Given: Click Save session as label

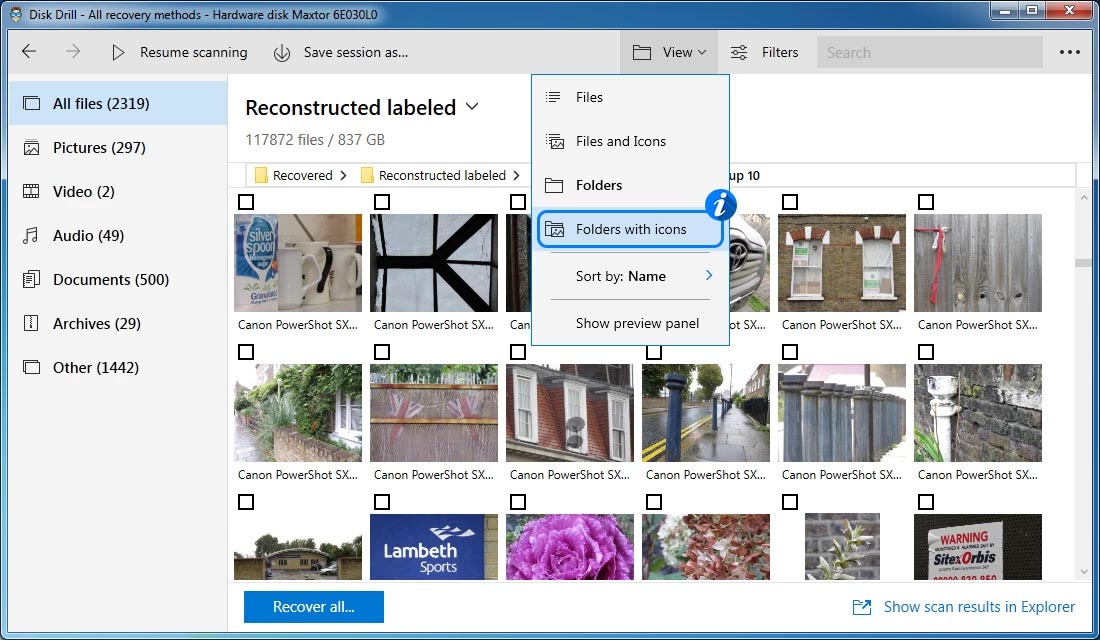Looking at the screenshot, I should pos(356,53).
